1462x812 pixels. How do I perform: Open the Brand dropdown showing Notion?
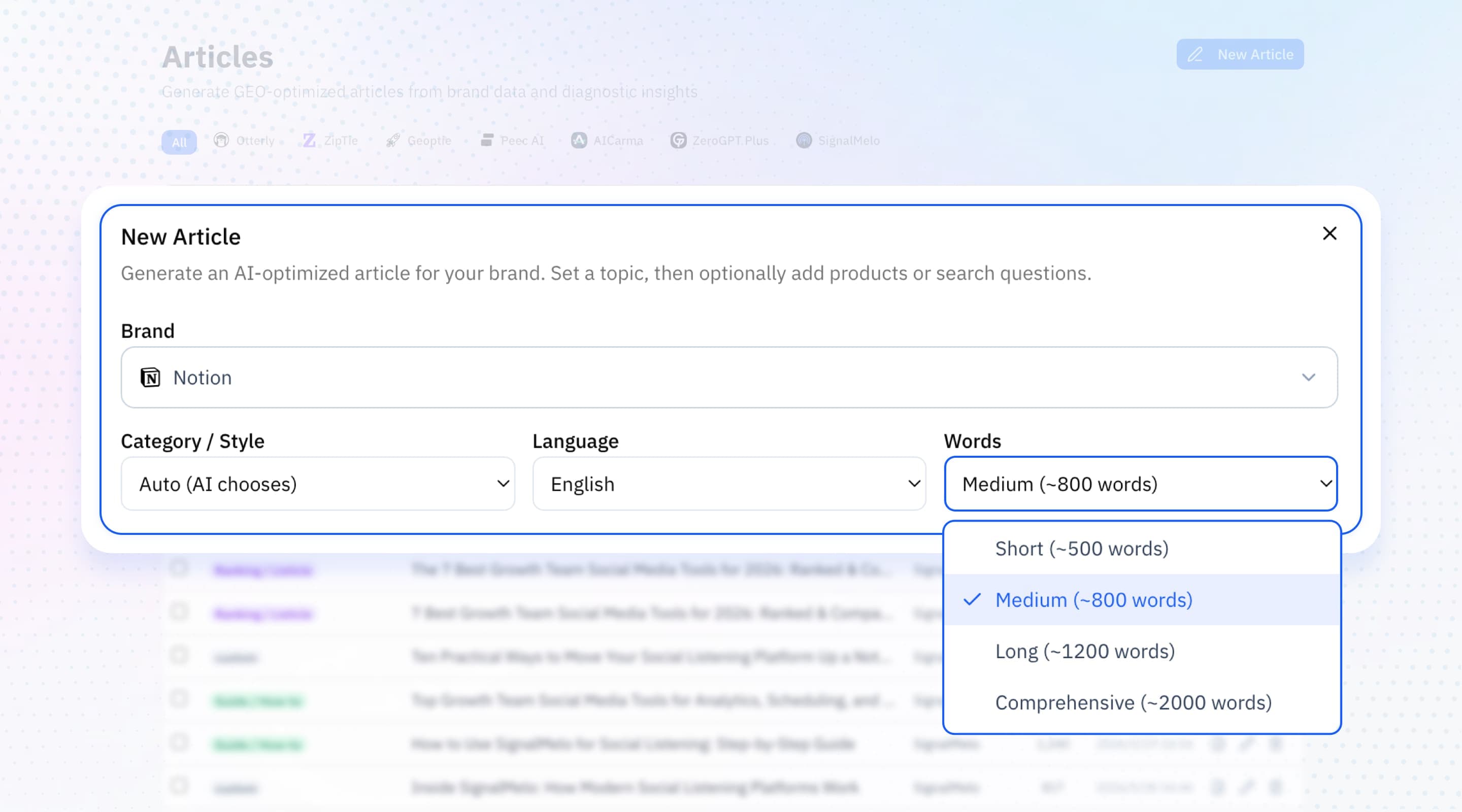click(x=729, y=378)
